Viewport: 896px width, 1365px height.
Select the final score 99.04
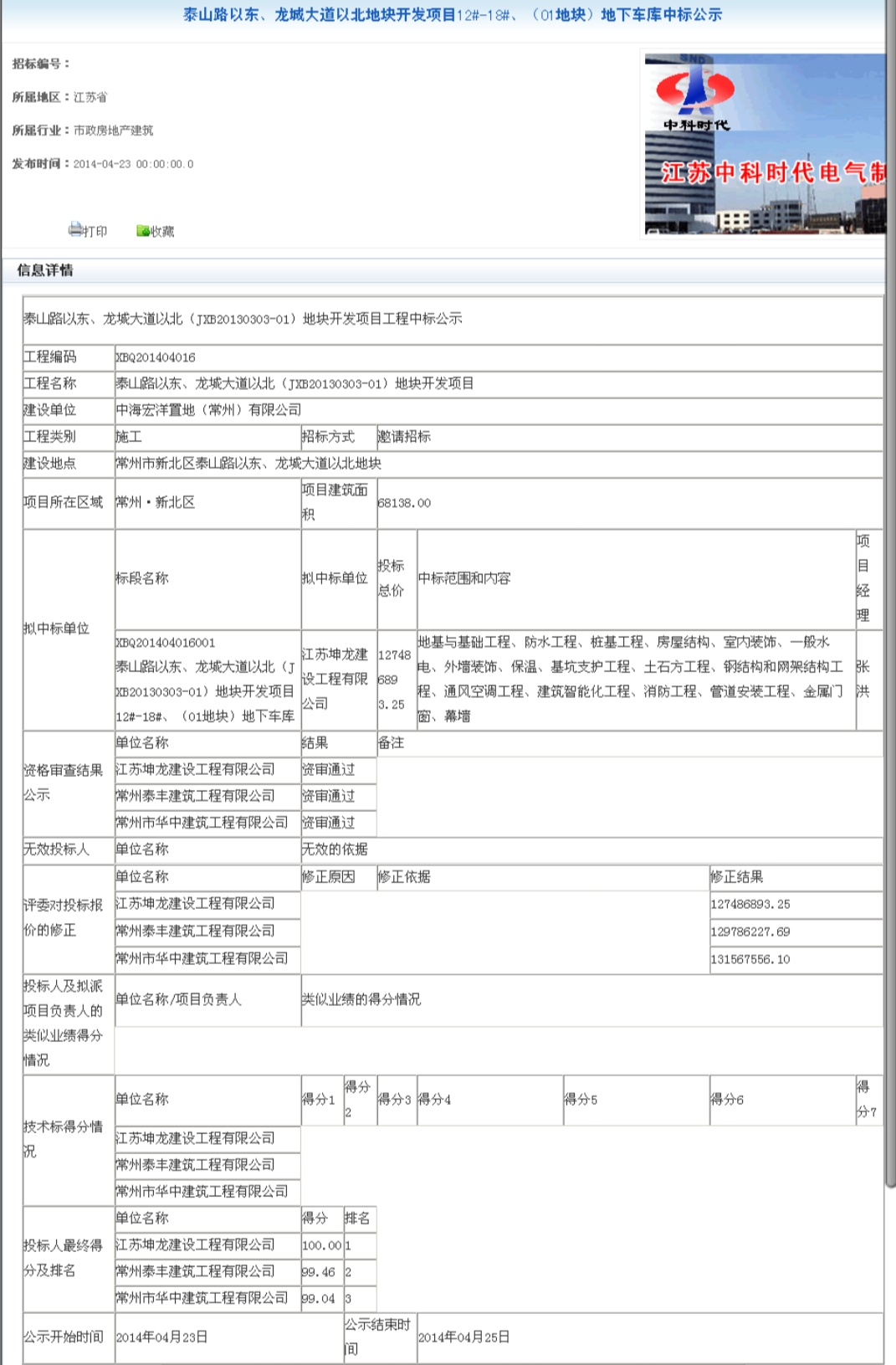click(x=319, y=1299)
